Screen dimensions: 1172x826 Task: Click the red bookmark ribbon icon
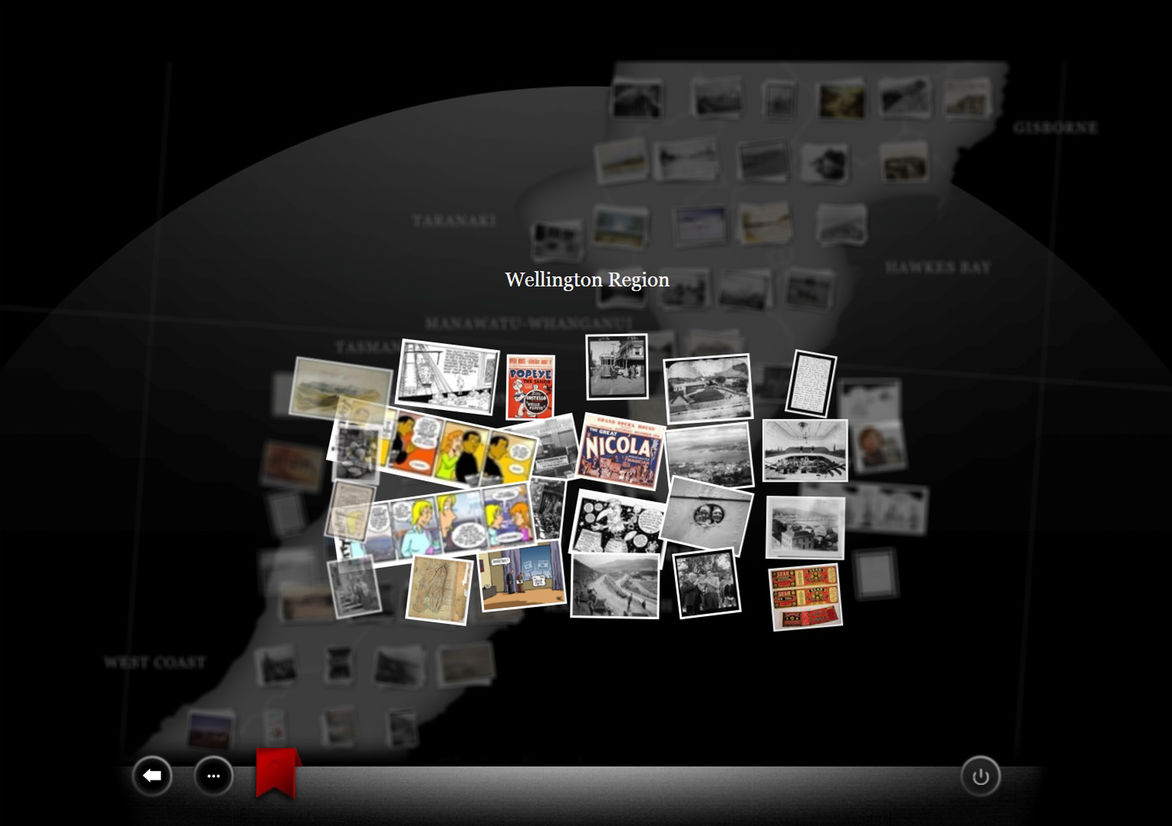coord(277,772)
